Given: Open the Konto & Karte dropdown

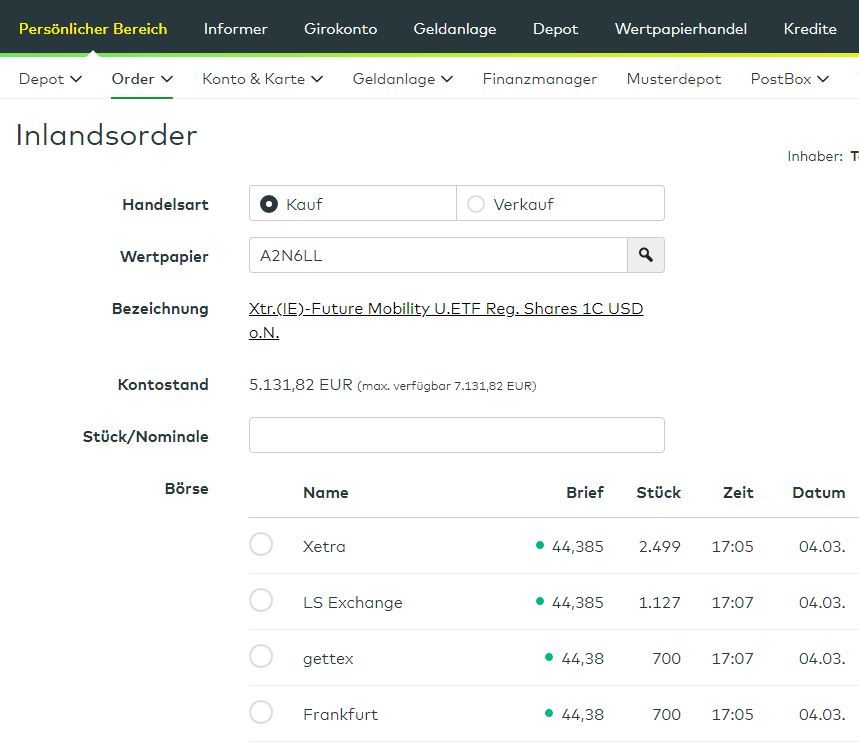Looking at the screenshot, I should [262, 79].
